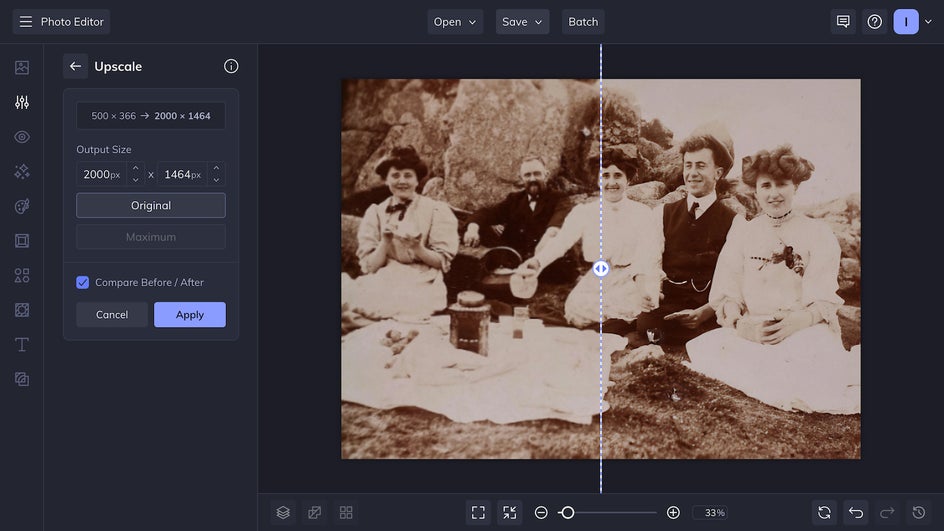944x531 pixels.
Task: Expand the Save dropdown menu
Action: pyautogui.click(x=522, y=22)
